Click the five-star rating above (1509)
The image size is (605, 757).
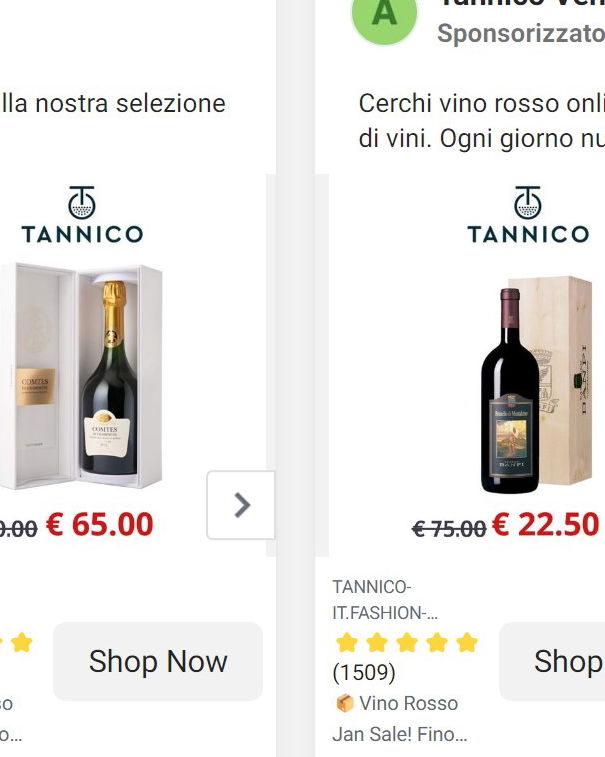point(406,642)
